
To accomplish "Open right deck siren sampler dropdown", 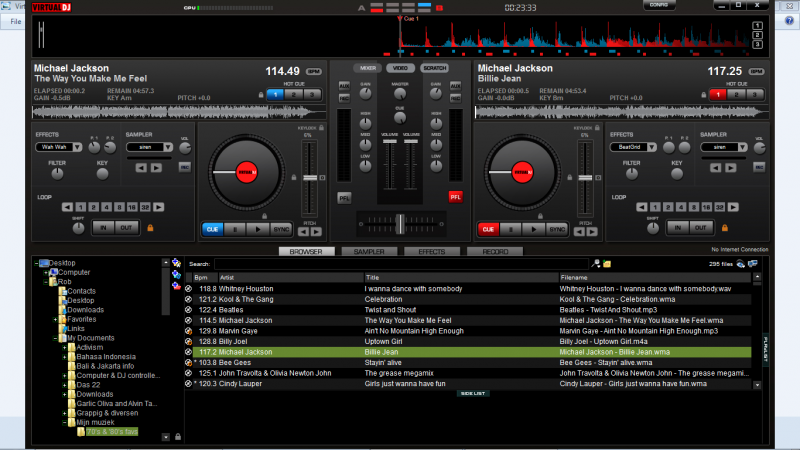I will tap(742, 147).
